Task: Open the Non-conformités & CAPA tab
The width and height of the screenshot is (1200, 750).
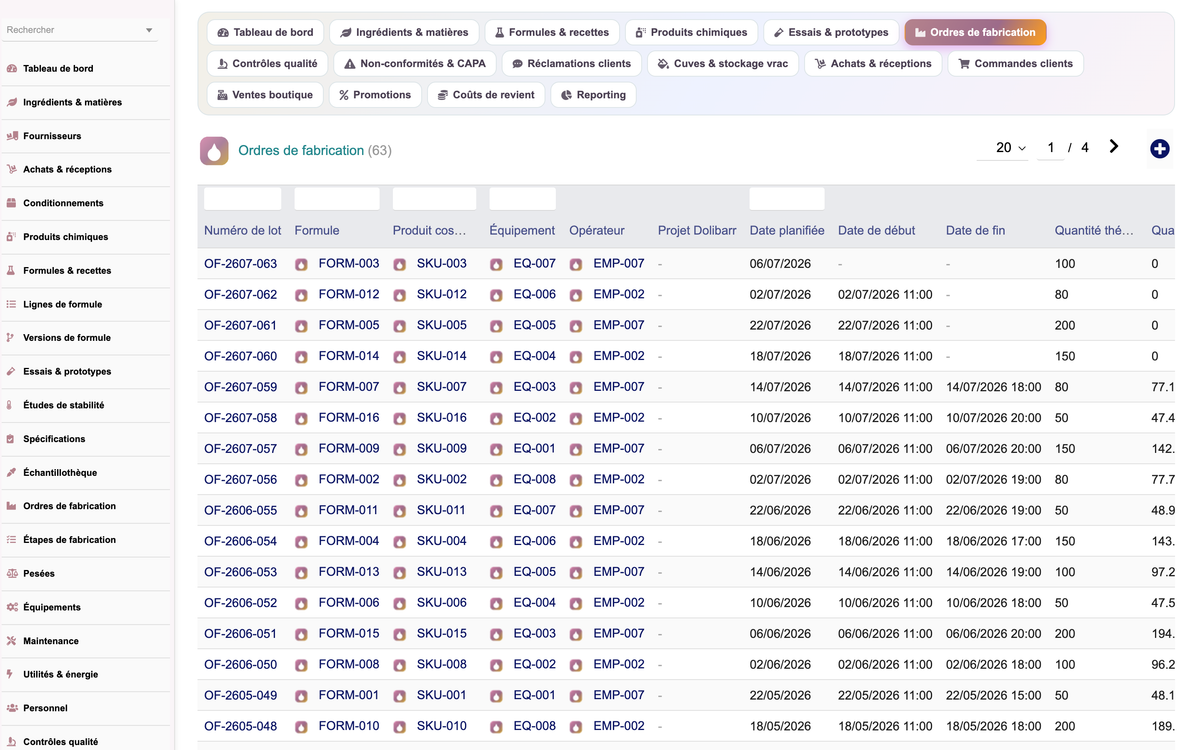Action: (414, 63)
